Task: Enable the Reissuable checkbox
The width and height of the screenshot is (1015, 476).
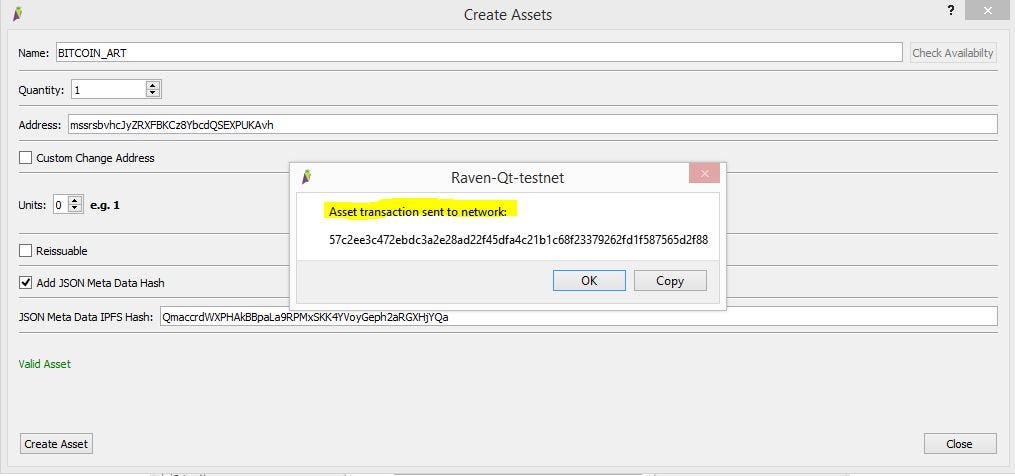Action: click(25, 251)
